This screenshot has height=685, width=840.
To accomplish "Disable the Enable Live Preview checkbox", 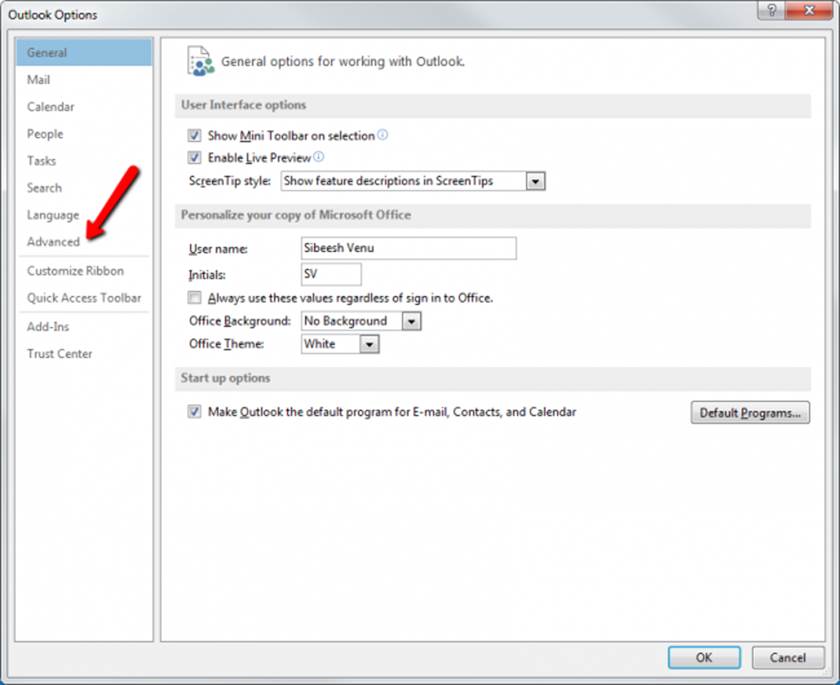I will point(194,157).
